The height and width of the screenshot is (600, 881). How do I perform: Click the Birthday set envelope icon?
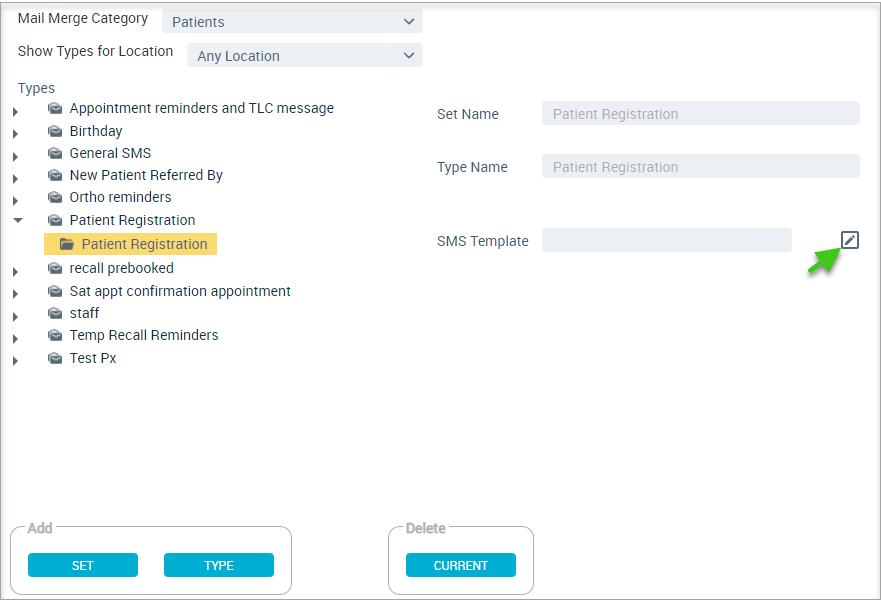[x=55, y=131]
